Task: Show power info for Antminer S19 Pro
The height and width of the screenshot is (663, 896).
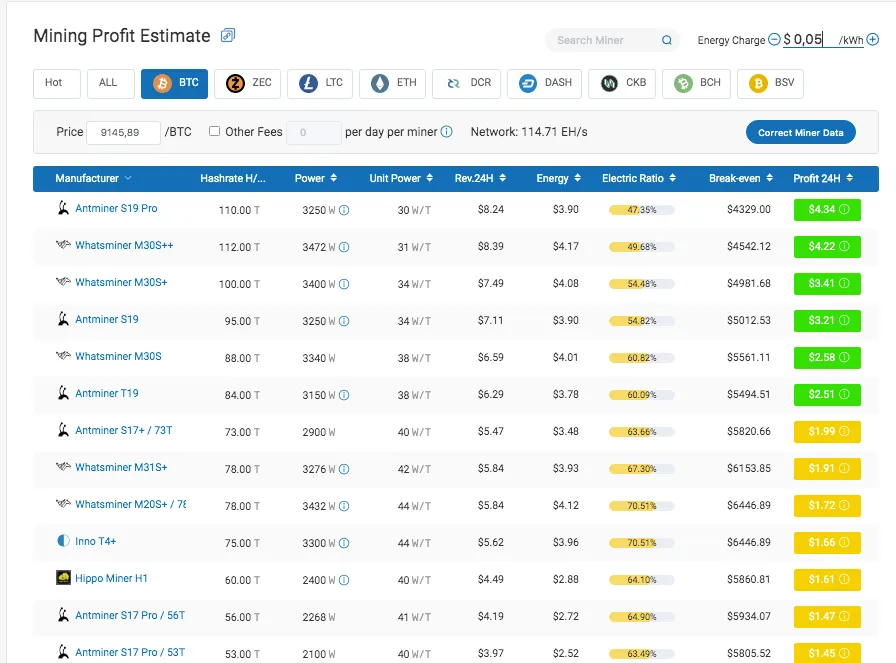Action: [x=344, y=210]
